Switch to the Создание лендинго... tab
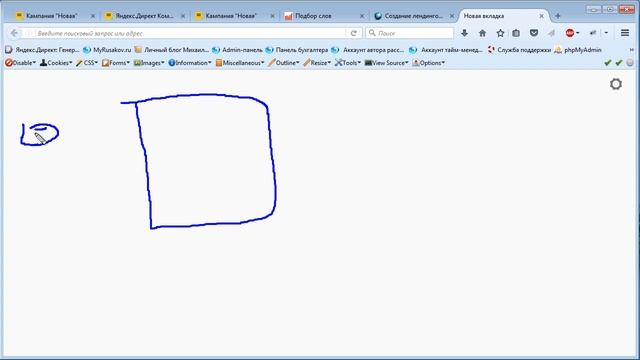 click(x=413, y=16)
